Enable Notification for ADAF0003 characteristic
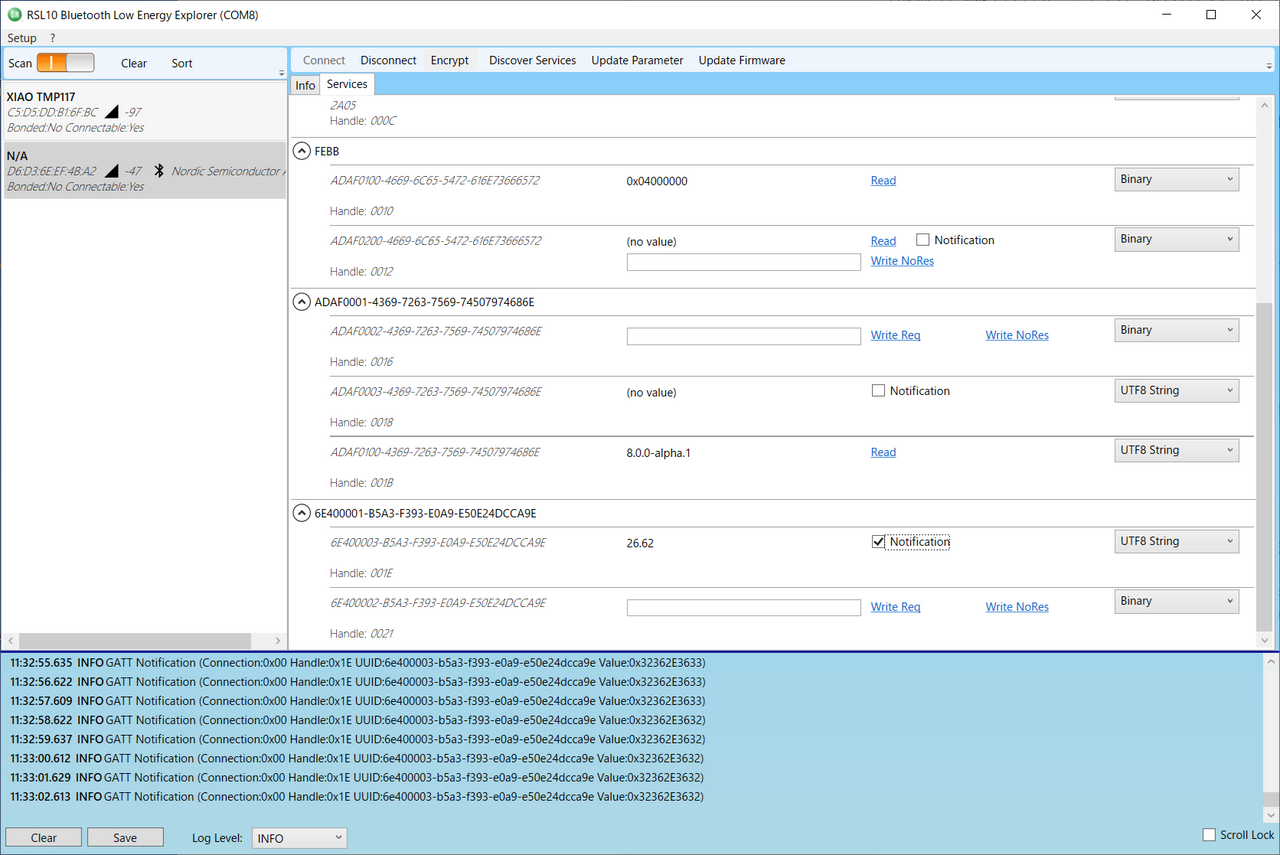The height and width of the screenshot is (855, 1280). click(x=879, y=391)
